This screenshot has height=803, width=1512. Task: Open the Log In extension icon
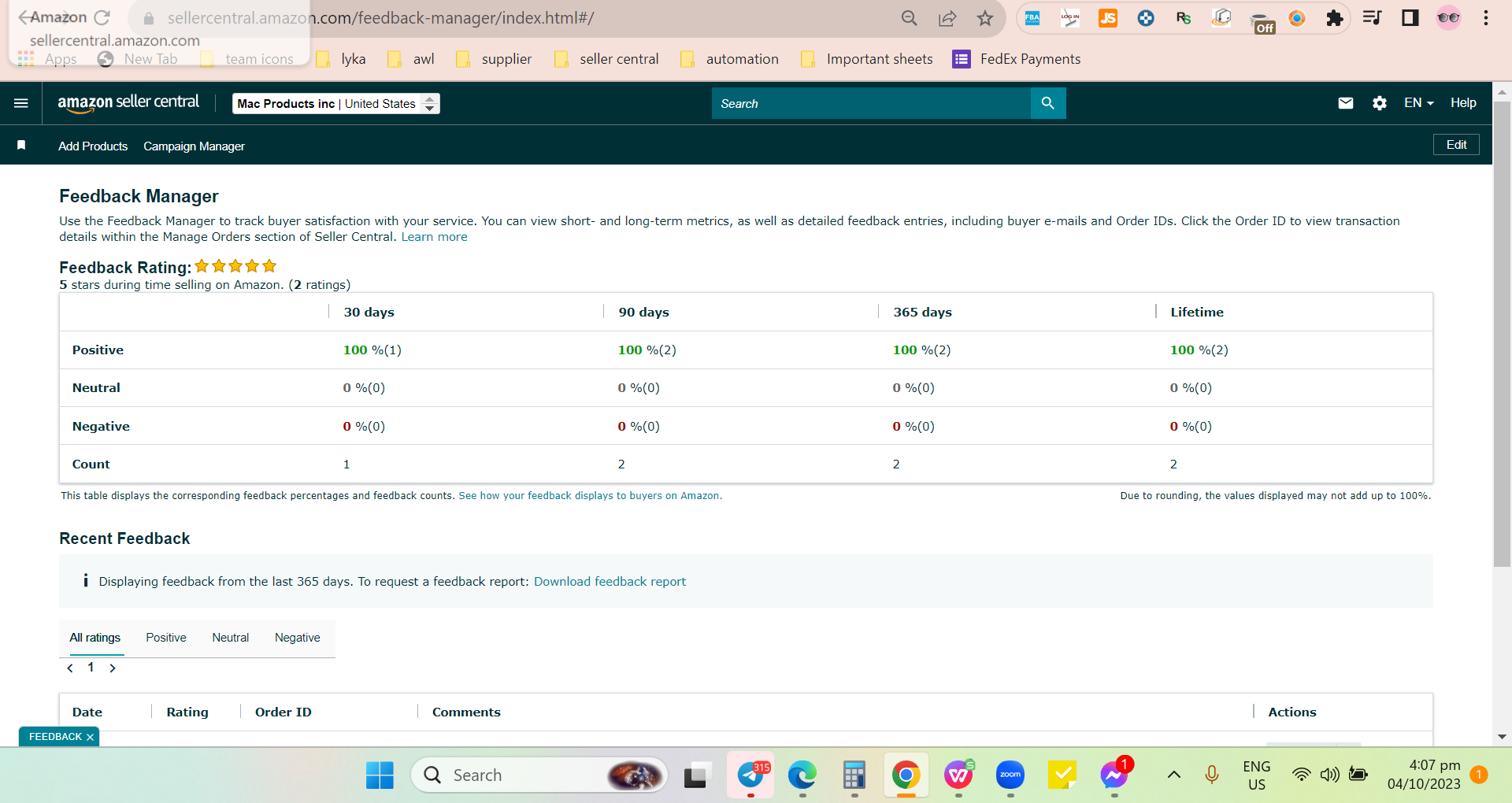coord(1070,18)
